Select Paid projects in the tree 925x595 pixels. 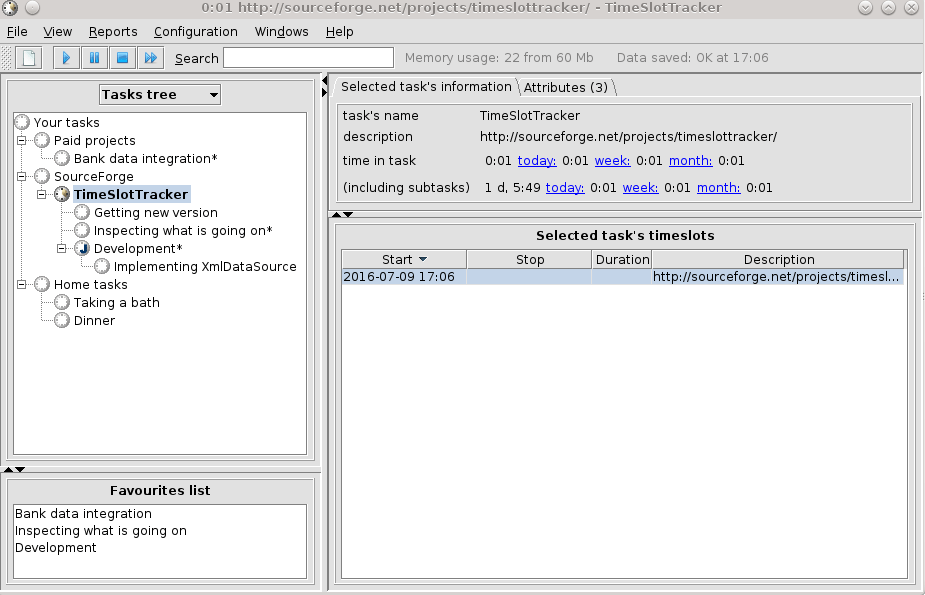coord(94,140)
